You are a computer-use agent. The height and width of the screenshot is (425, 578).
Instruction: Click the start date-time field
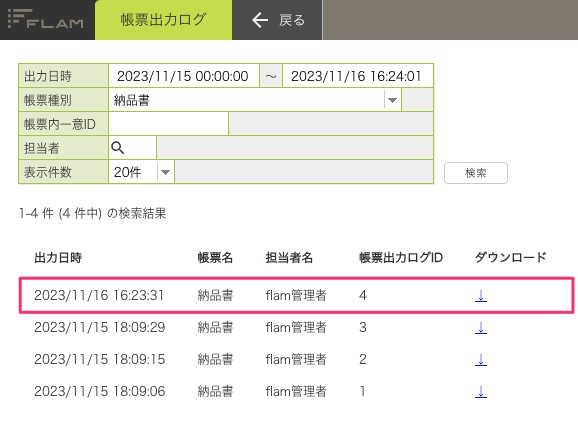(x=184, y=76)
